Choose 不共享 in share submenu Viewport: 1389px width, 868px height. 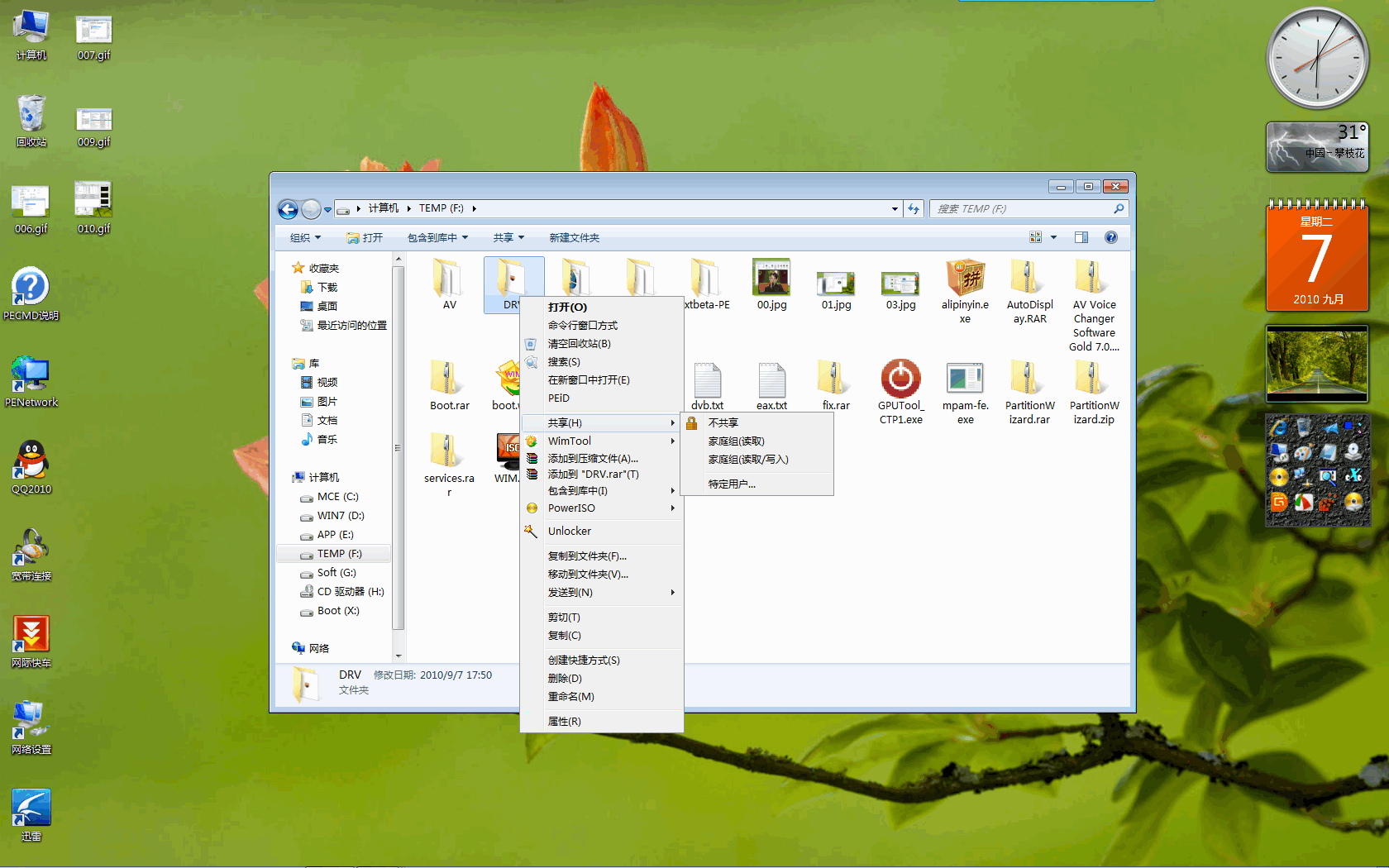(x=757, y=422)
